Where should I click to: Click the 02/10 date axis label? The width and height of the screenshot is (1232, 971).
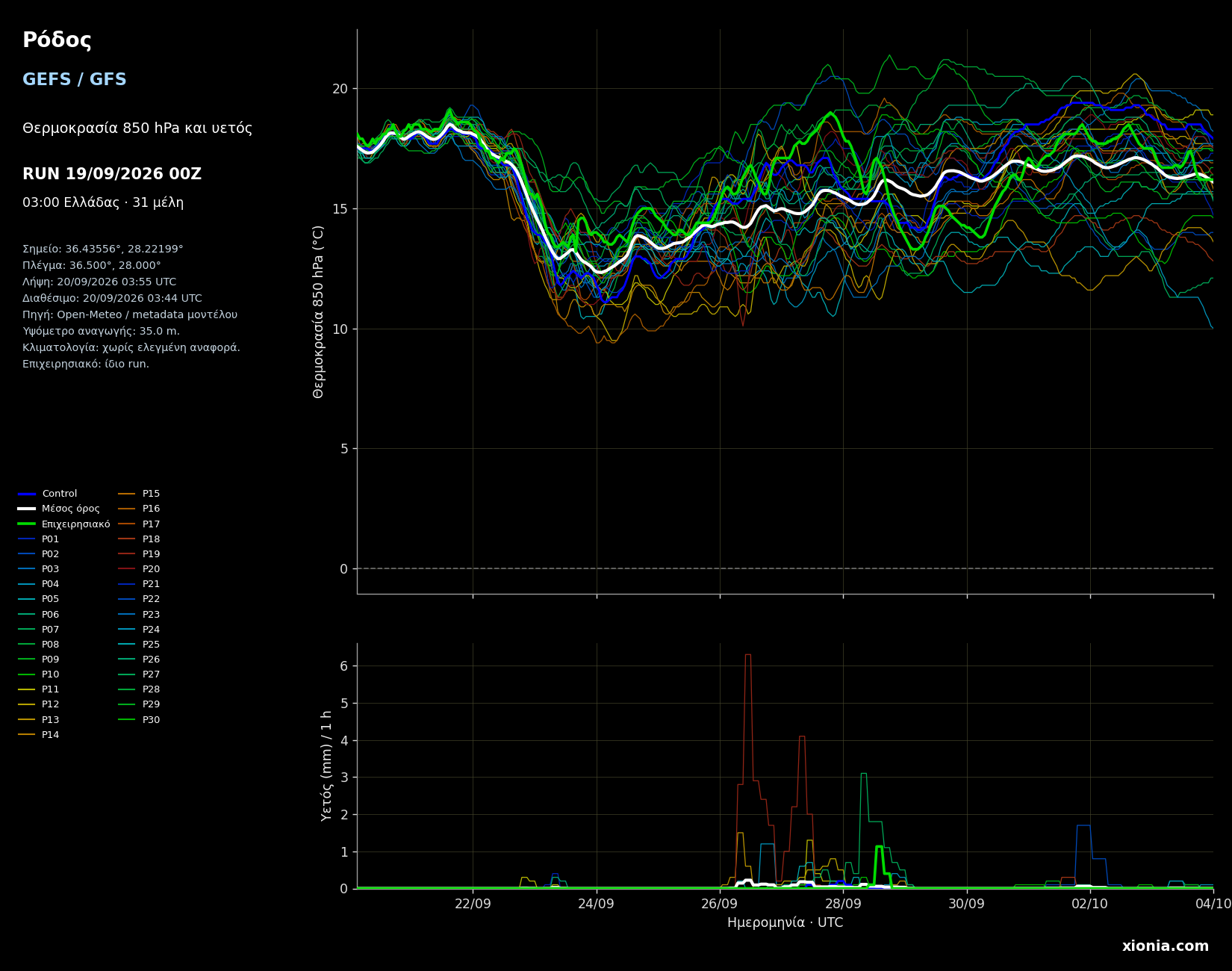pos(1090,903)
